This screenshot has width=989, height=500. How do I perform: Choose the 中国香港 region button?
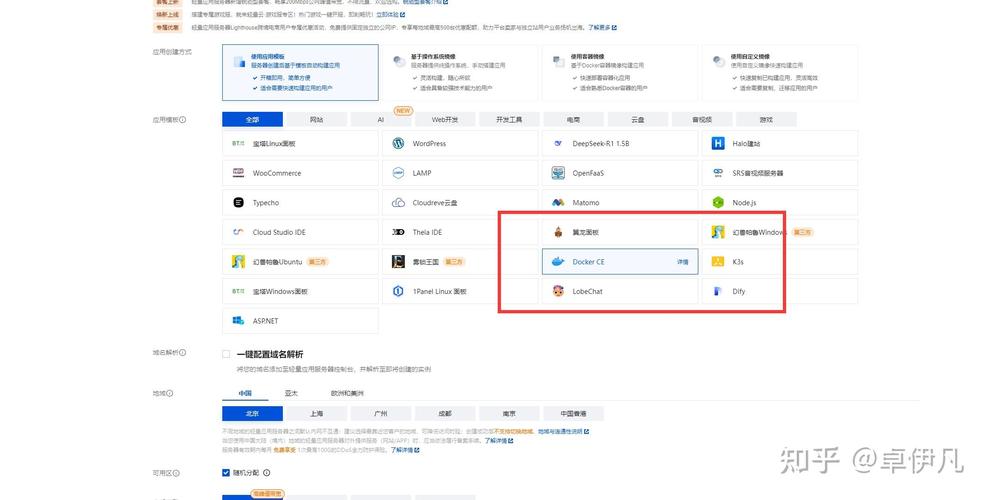point(574,414)
